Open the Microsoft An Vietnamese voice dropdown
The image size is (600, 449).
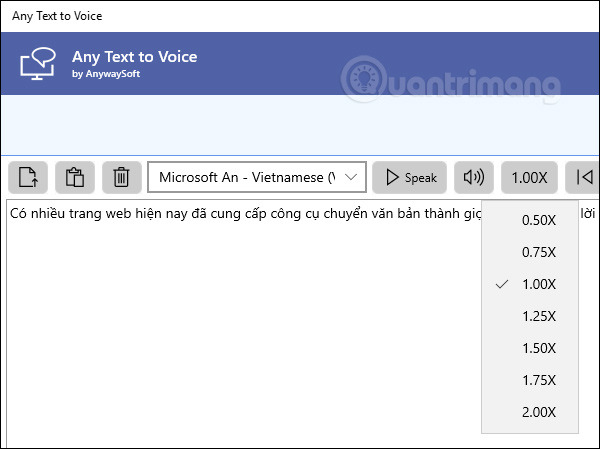(257, 177)
